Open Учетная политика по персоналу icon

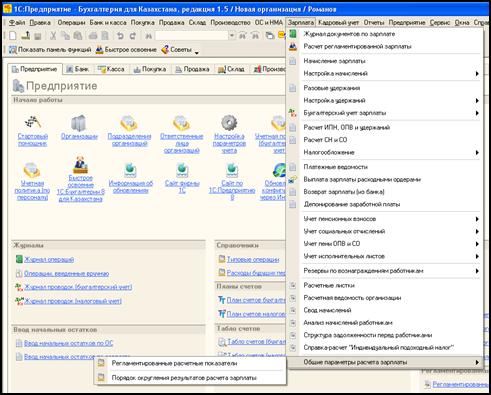coord(32,170)
